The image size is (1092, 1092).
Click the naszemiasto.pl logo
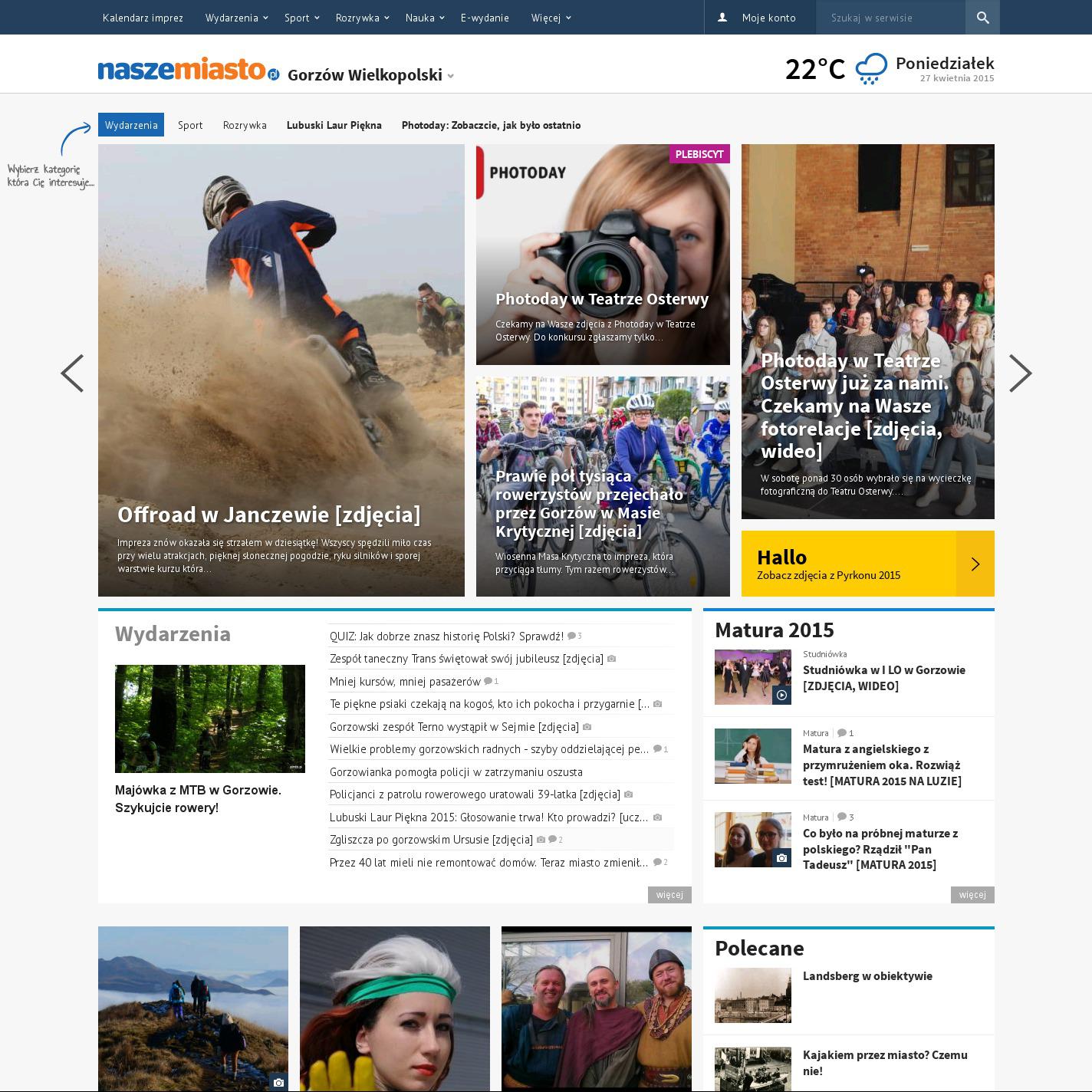[189, 70]
